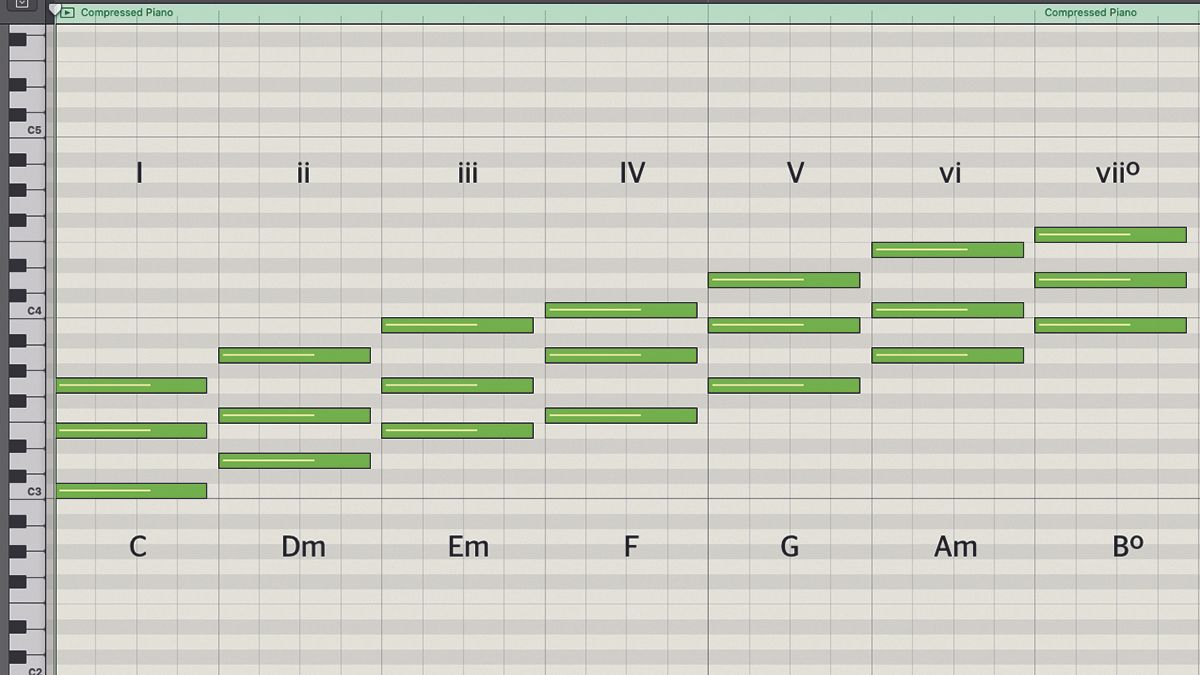
Task: Select the root note of the Dm chord
Action: [x=295, y=460]
